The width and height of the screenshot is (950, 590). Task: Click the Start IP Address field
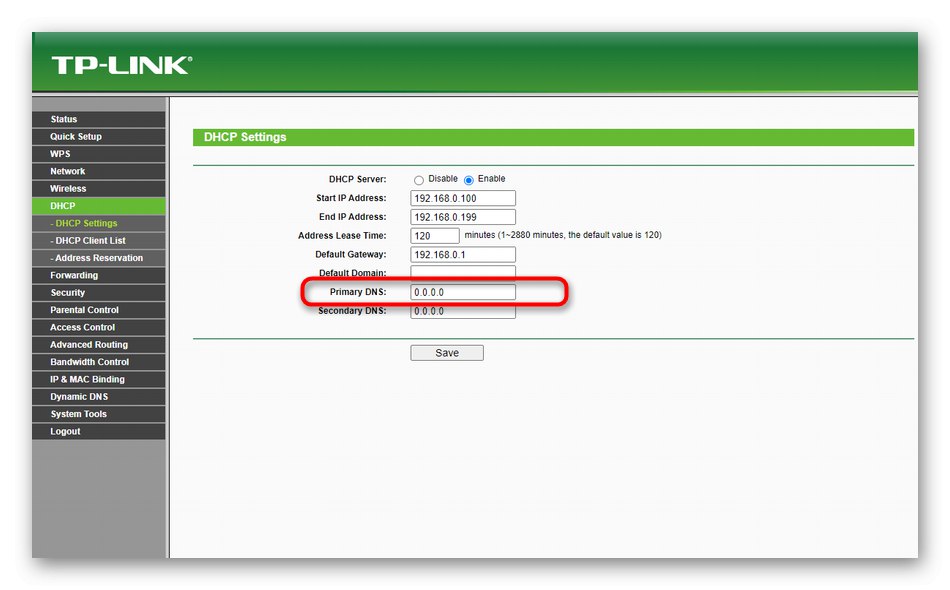coord(463,198)
